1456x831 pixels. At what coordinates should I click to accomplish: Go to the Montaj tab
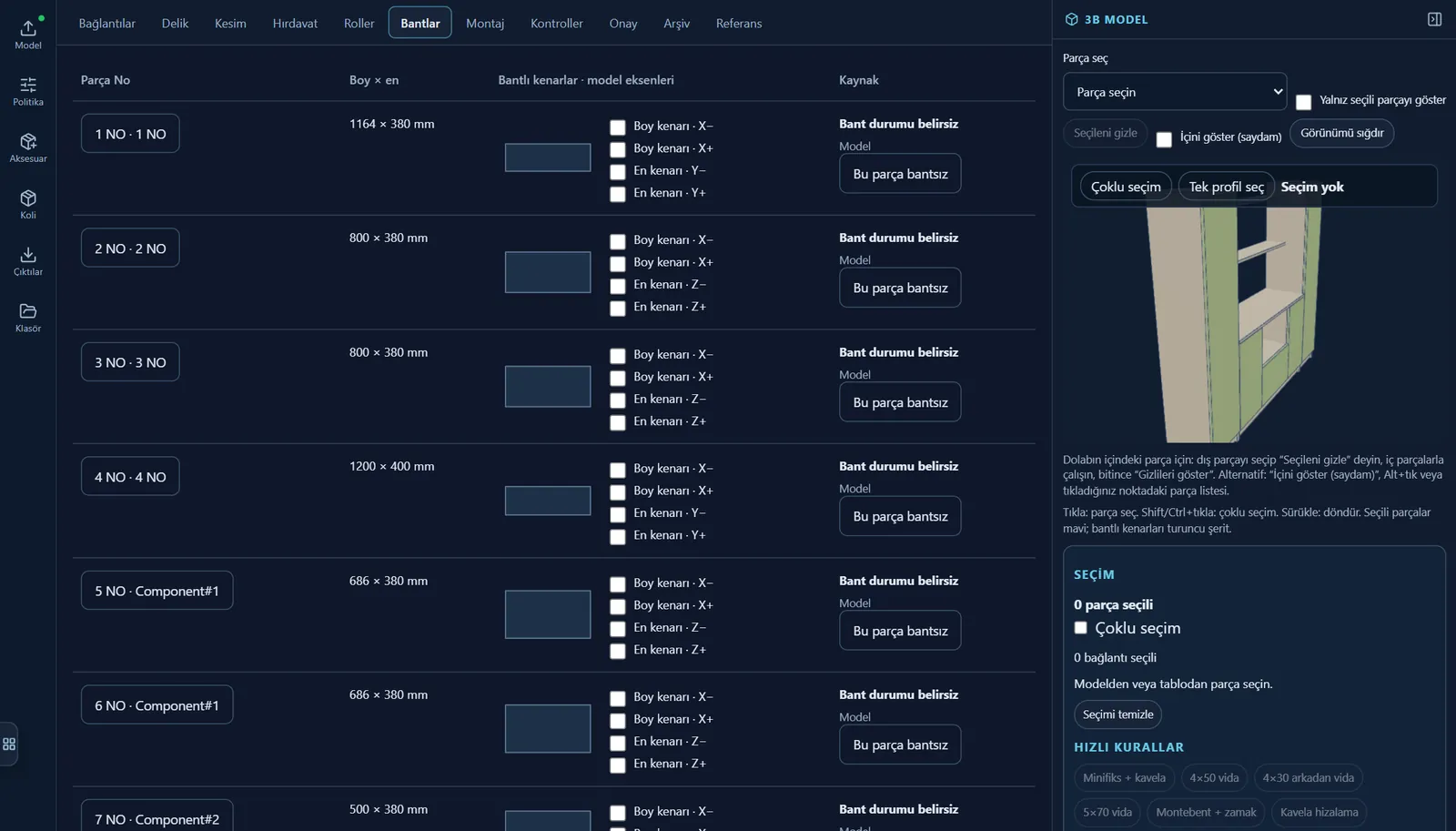[485, 23]
